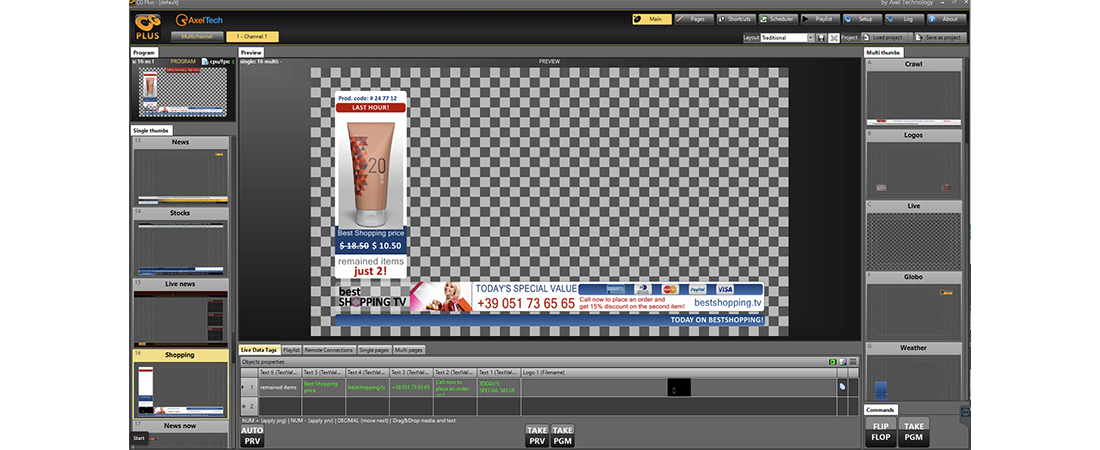
Task: Click the FLIP FLOP command button
Action: point(880,432)
